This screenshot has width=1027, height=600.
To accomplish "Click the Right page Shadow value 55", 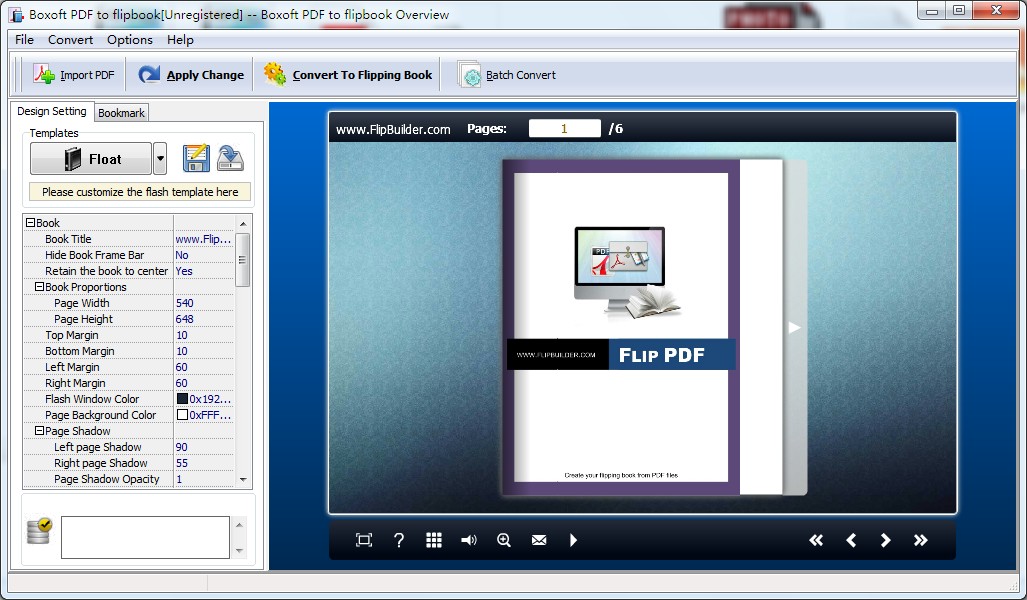I will click(204, 463).
